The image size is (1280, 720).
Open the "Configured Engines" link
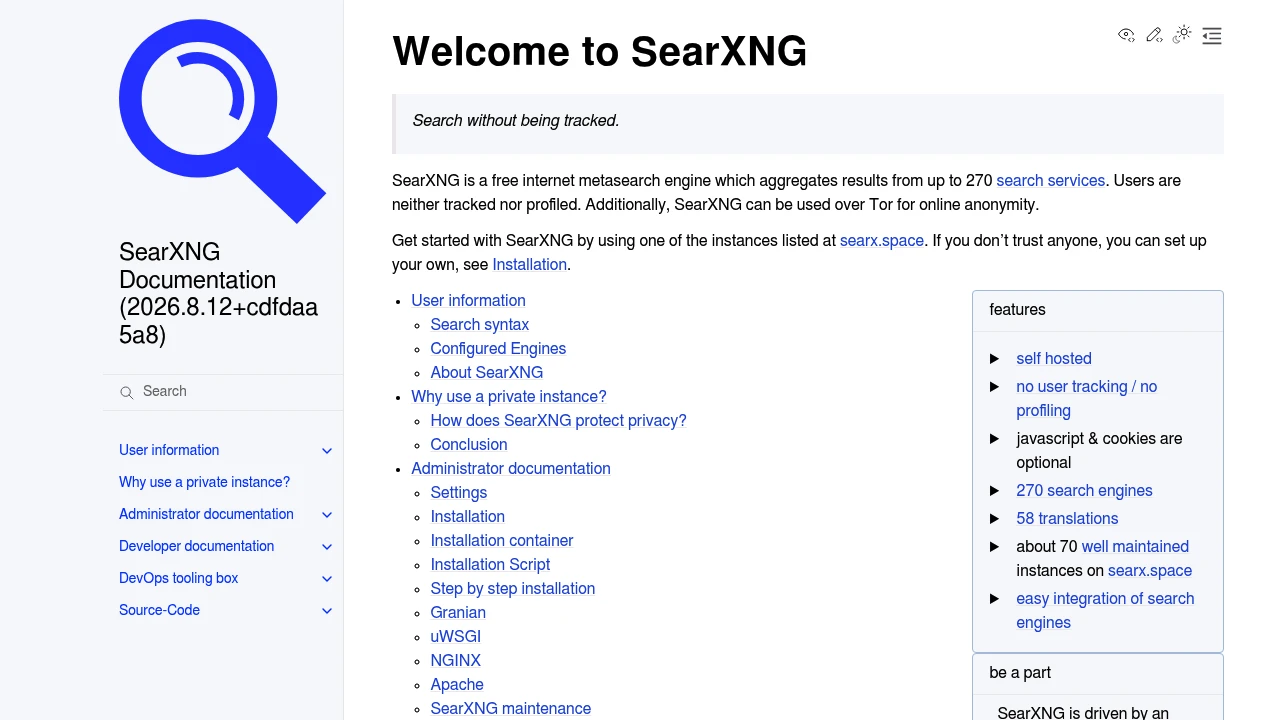coord(498,349)
